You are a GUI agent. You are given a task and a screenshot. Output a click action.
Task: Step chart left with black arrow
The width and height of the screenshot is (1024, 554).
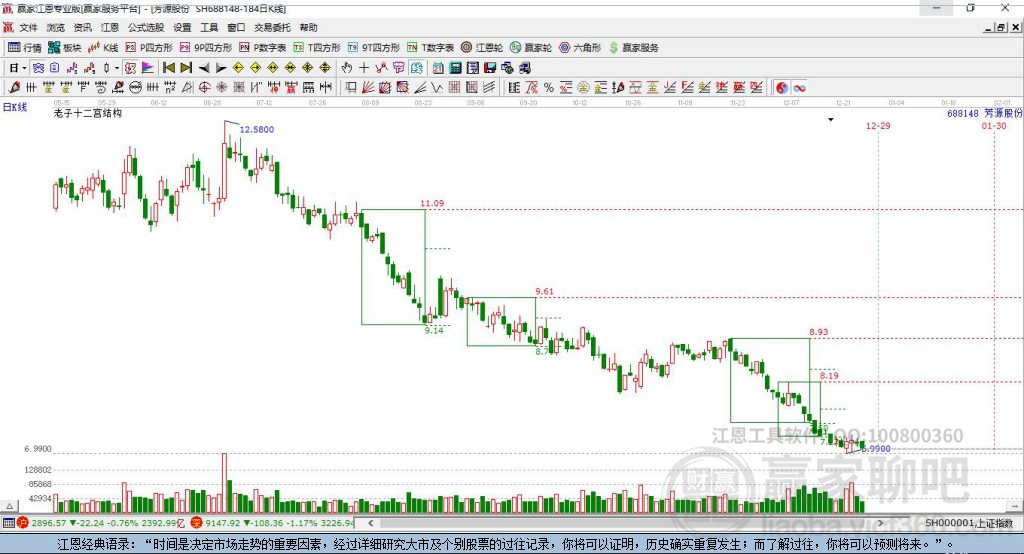pyautogui.click(x=204, y=68)
